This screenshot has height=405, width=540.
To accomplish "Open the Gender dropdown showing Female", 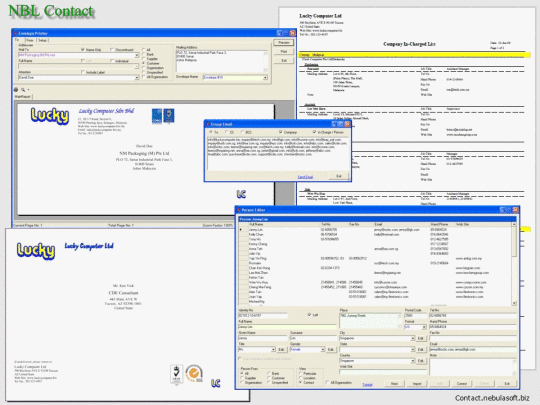I will pyautogui.click(x=323, y=350).
